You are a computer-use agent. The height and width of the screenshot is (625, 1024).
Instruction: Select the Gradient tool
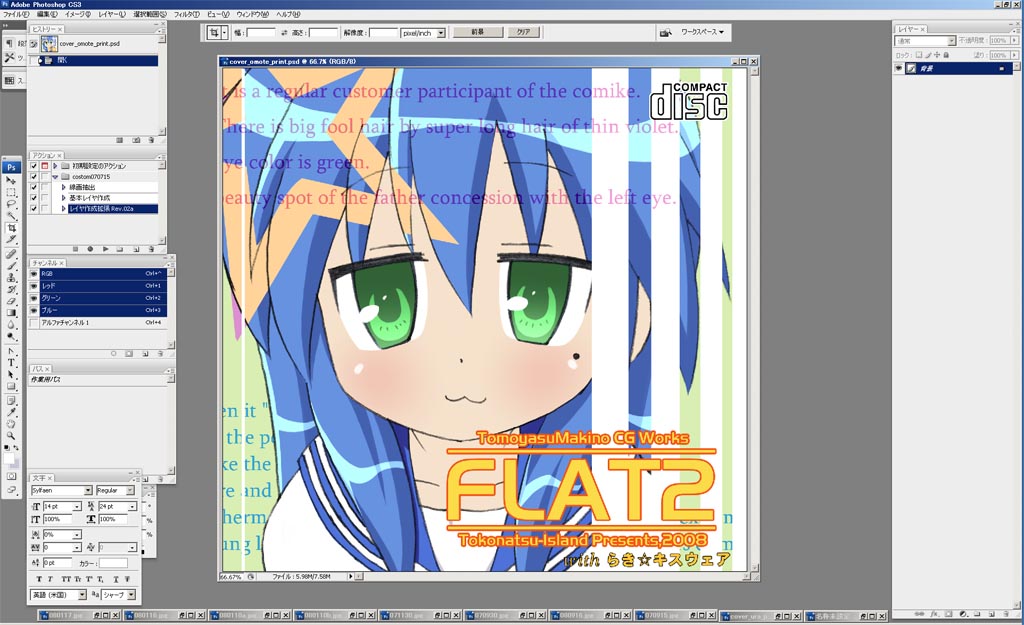(11, 313)
